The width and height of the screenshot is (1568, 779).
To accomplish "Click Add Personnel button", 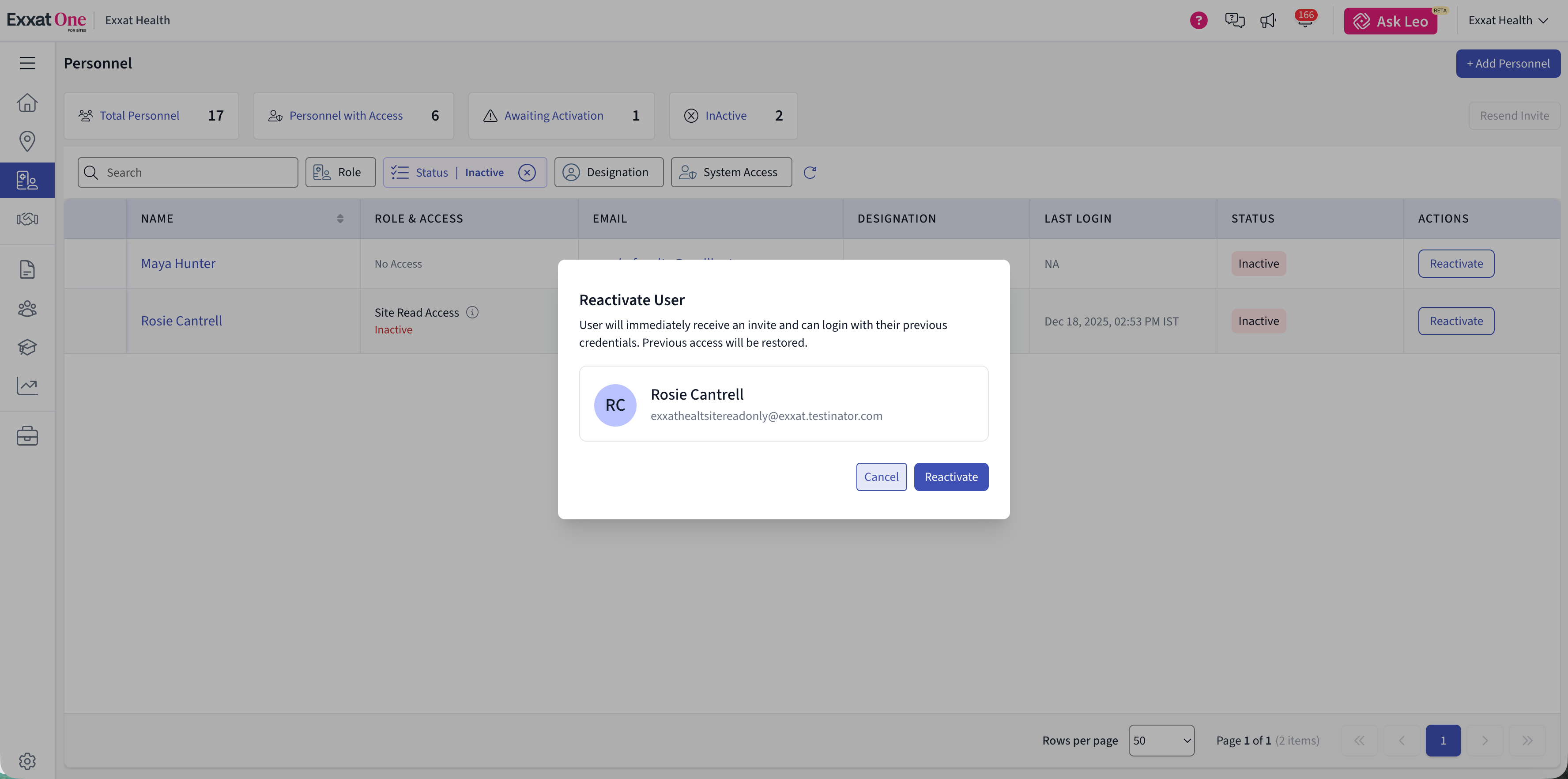I will pyautogui.click(x=1508, y=63).
